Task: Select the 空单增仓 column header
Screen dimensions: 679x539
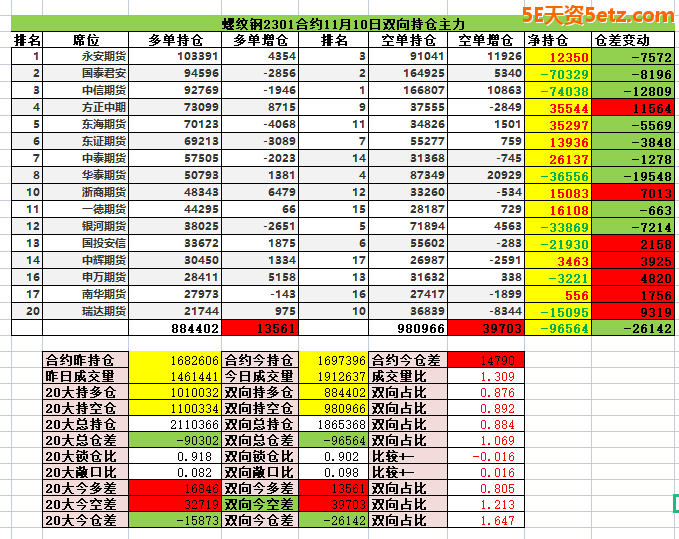Action: point(486,40)
